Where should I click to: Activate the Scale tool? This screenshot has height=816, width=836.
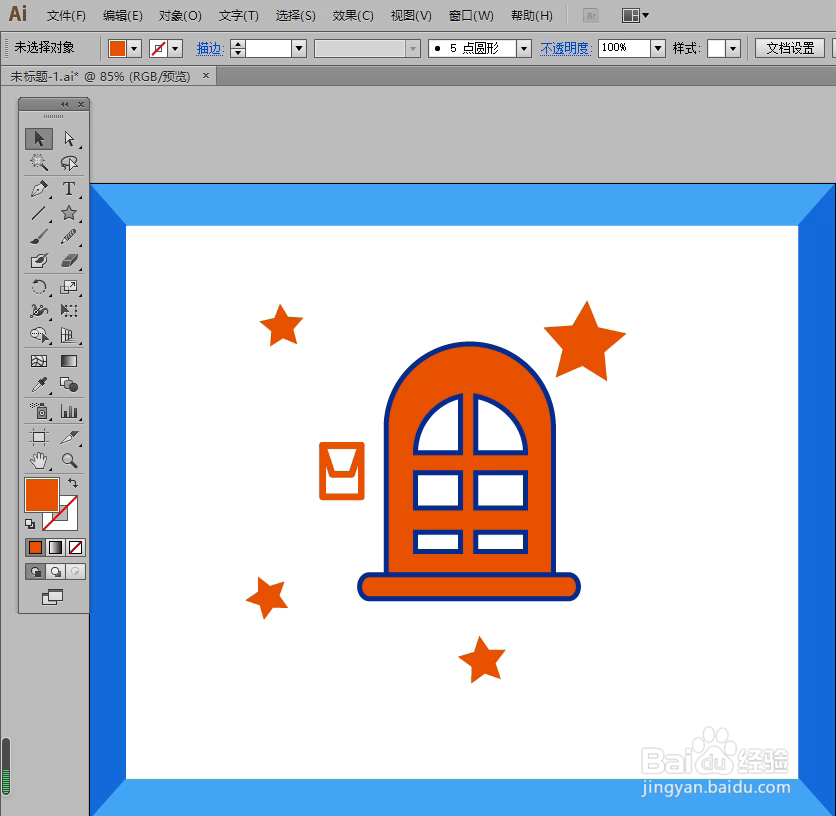tap(69, 287)
